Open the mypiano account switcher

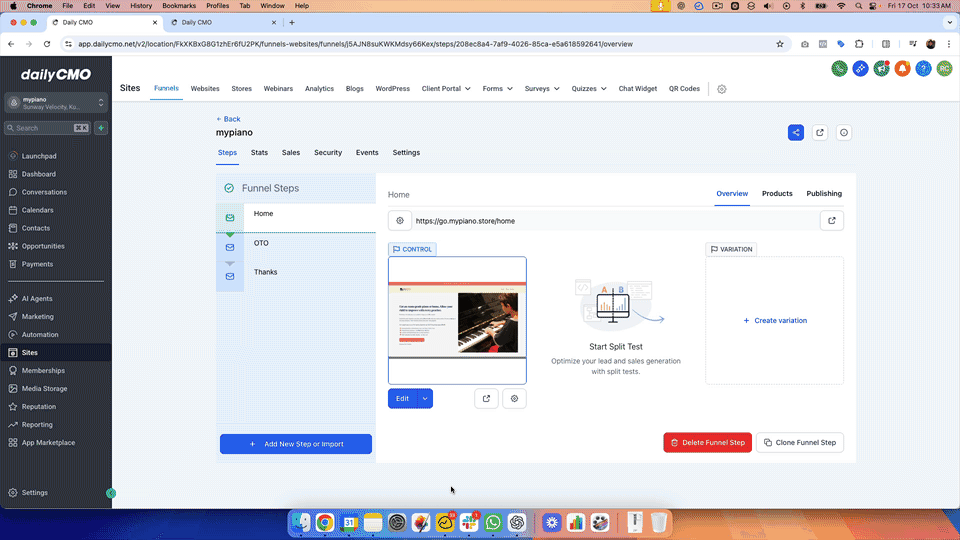click(56, 103)
